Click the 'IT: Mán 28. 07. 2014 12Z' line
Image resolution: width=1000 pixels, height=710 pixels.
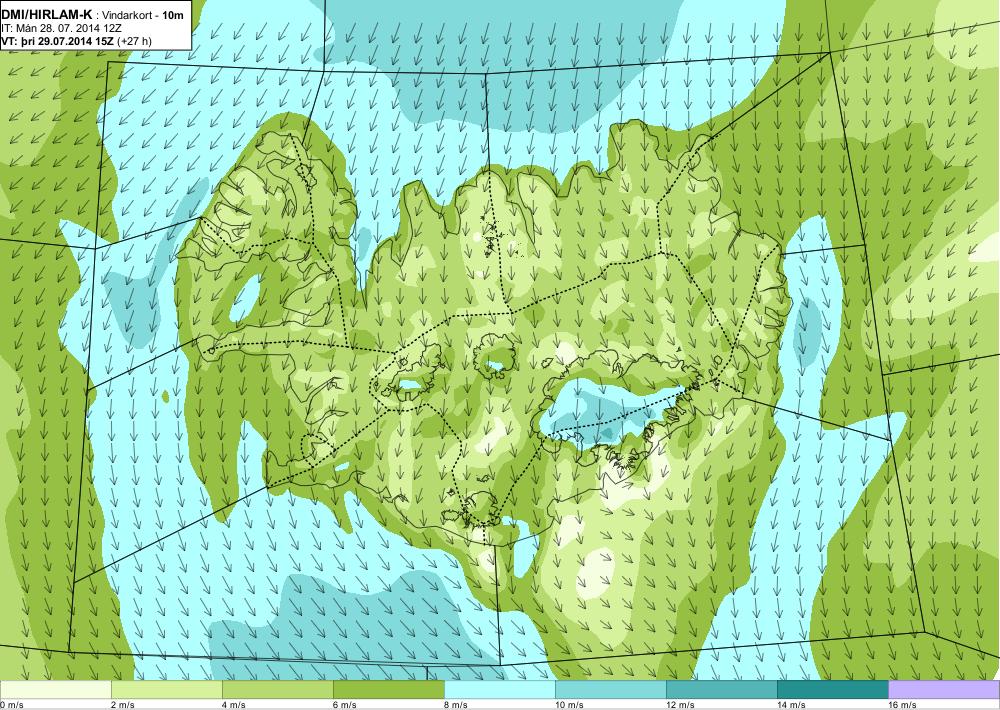point(60,28)
